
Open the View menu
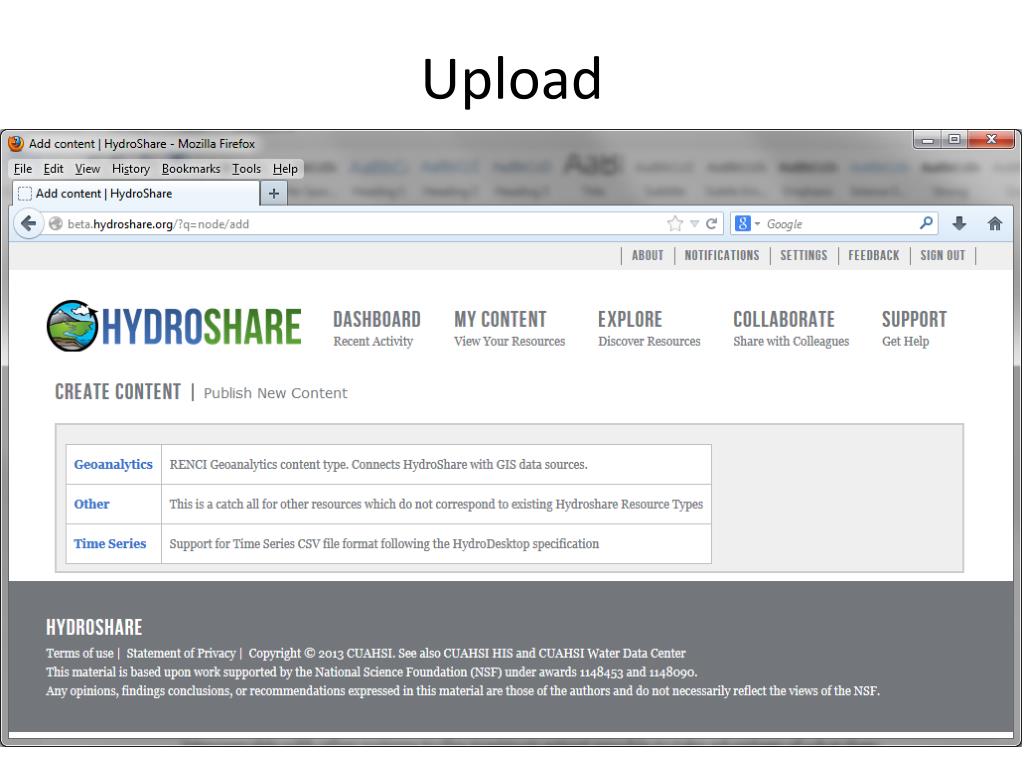tap(87, 169)
